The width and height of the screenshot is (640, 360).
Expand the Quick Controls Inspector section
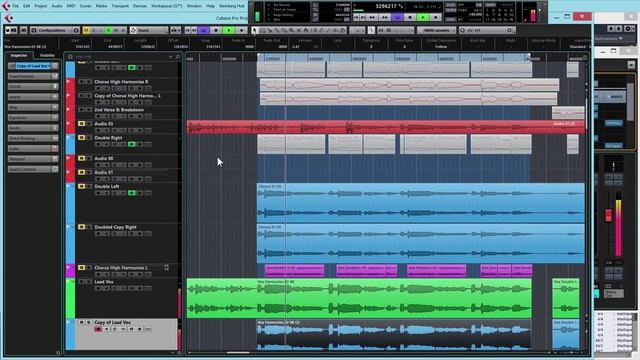[33, 169]
